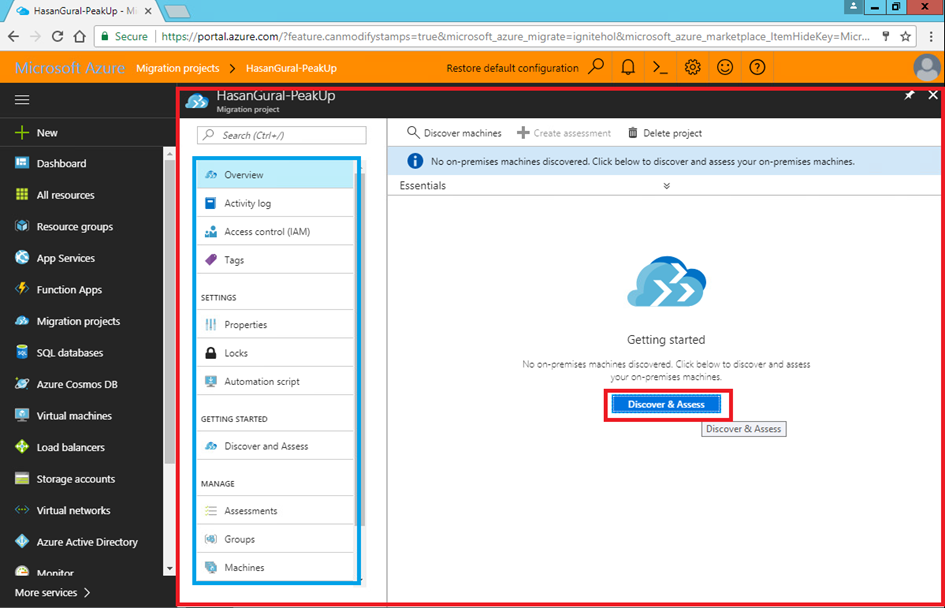Click the browser address bar URL
Image resolution: width=945 pixels, height=608 pixels.
click(x=515, y=36)
